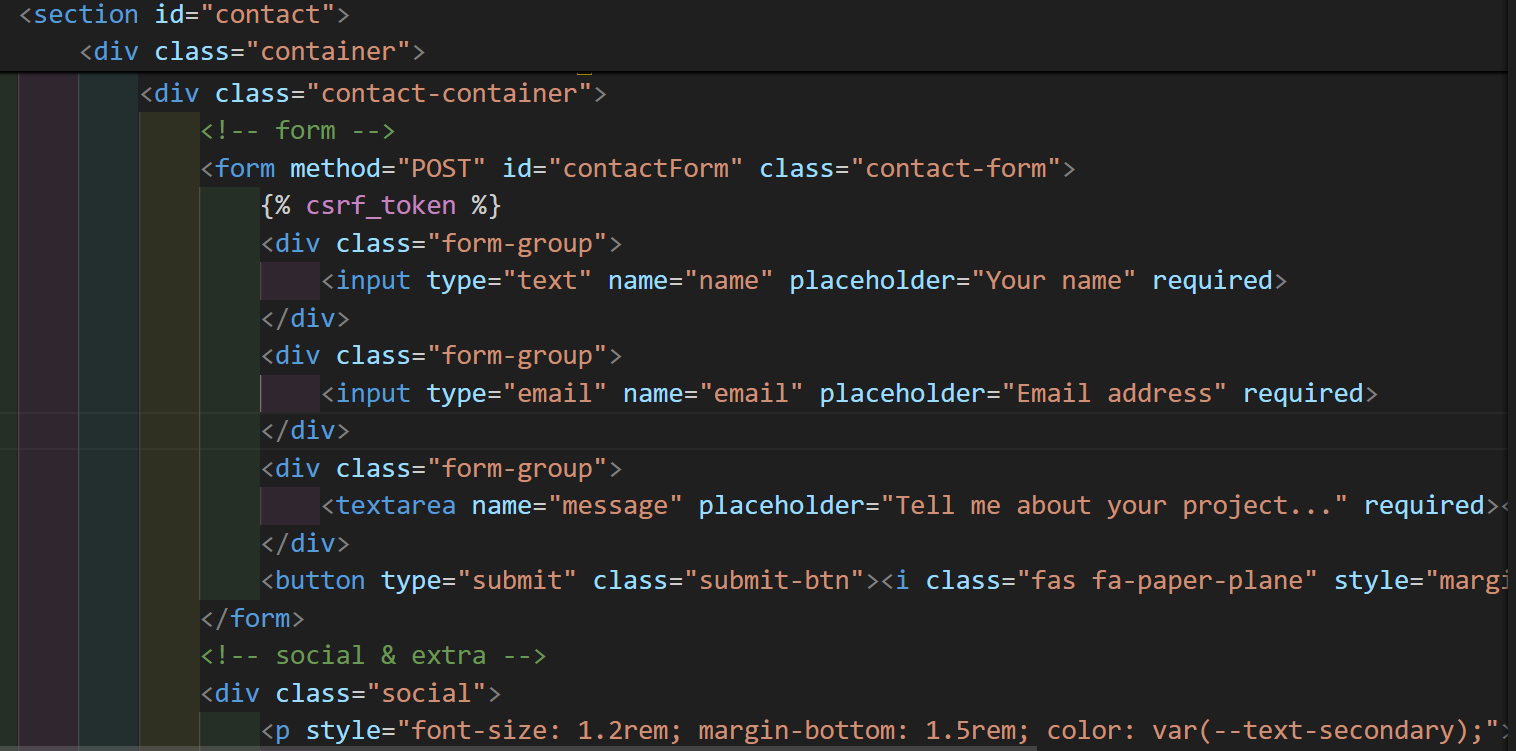Click the "contact-form" class value
Viewport: 1516px width, 751px height.
click(x=956, y=168)
